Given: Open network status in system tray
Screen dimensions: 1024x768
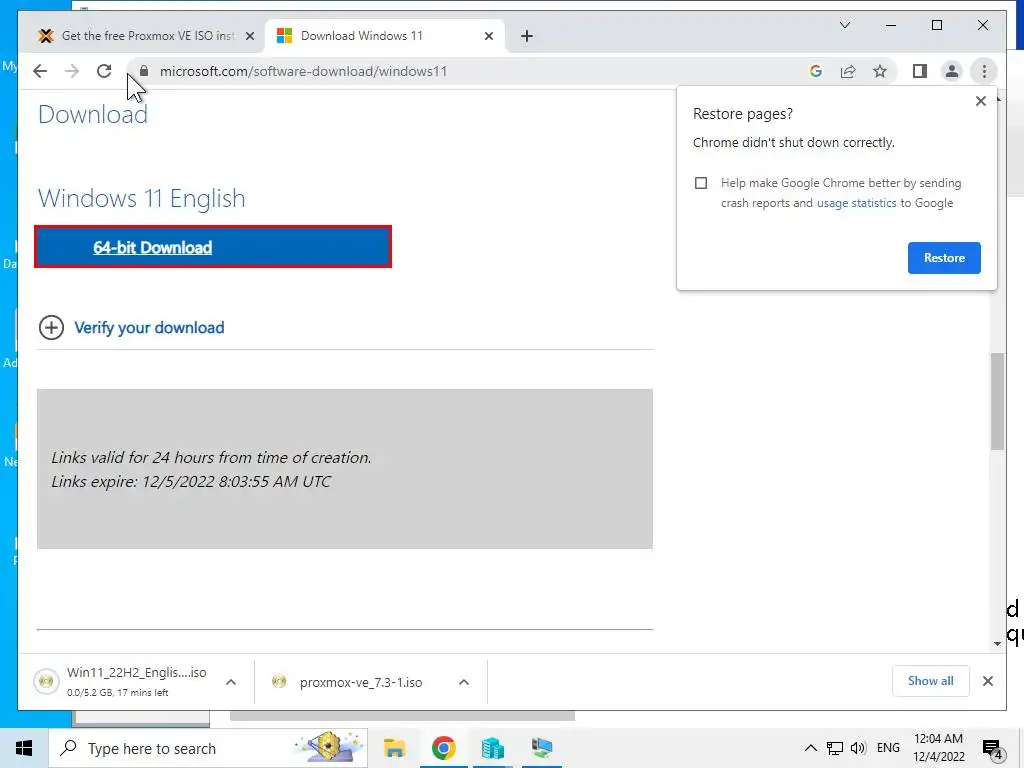Looking at the screenshot, I should tap(835, 748).
